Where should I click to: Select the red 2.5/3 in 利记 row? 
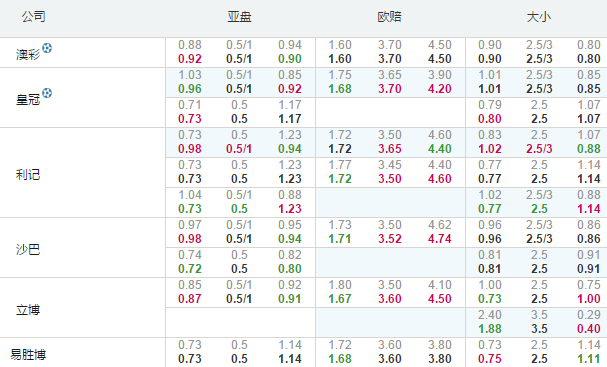pyautogui.click(x=539, y=149)
